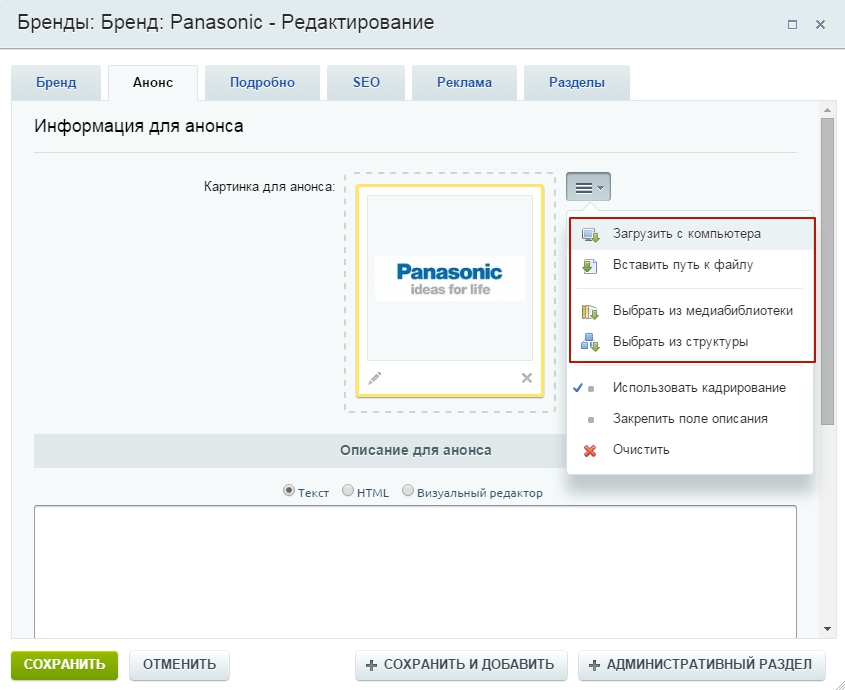The image size is (845, 690).
Task: Select Визуальный редактор radio button
Action: 408,491
